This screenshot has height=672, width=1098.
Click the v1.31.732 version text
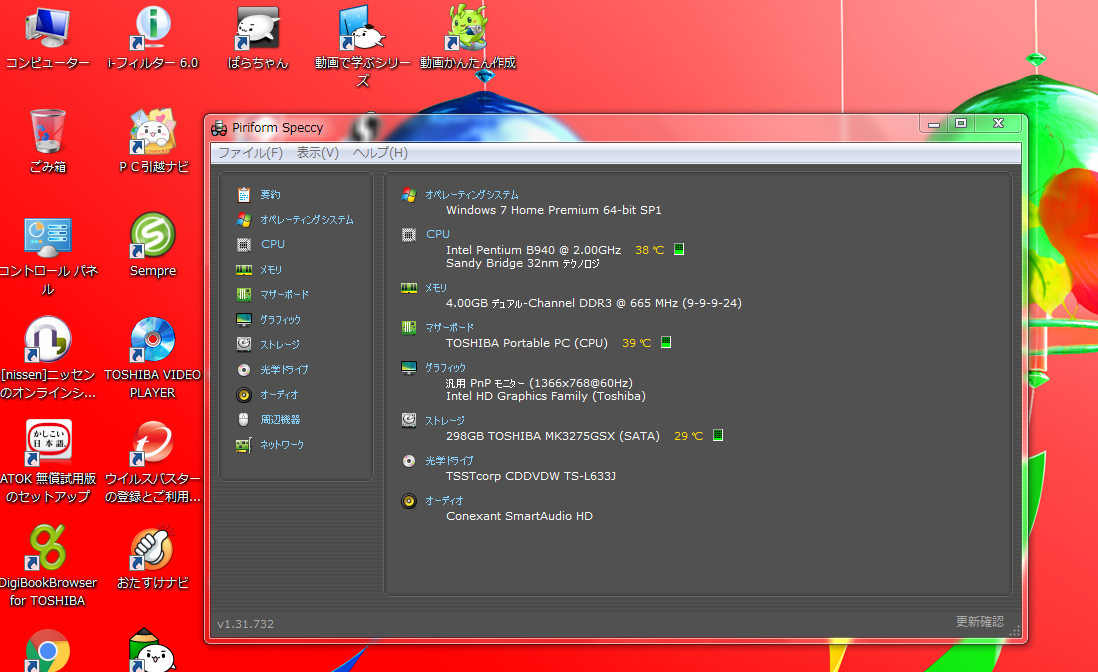point(246,624)
